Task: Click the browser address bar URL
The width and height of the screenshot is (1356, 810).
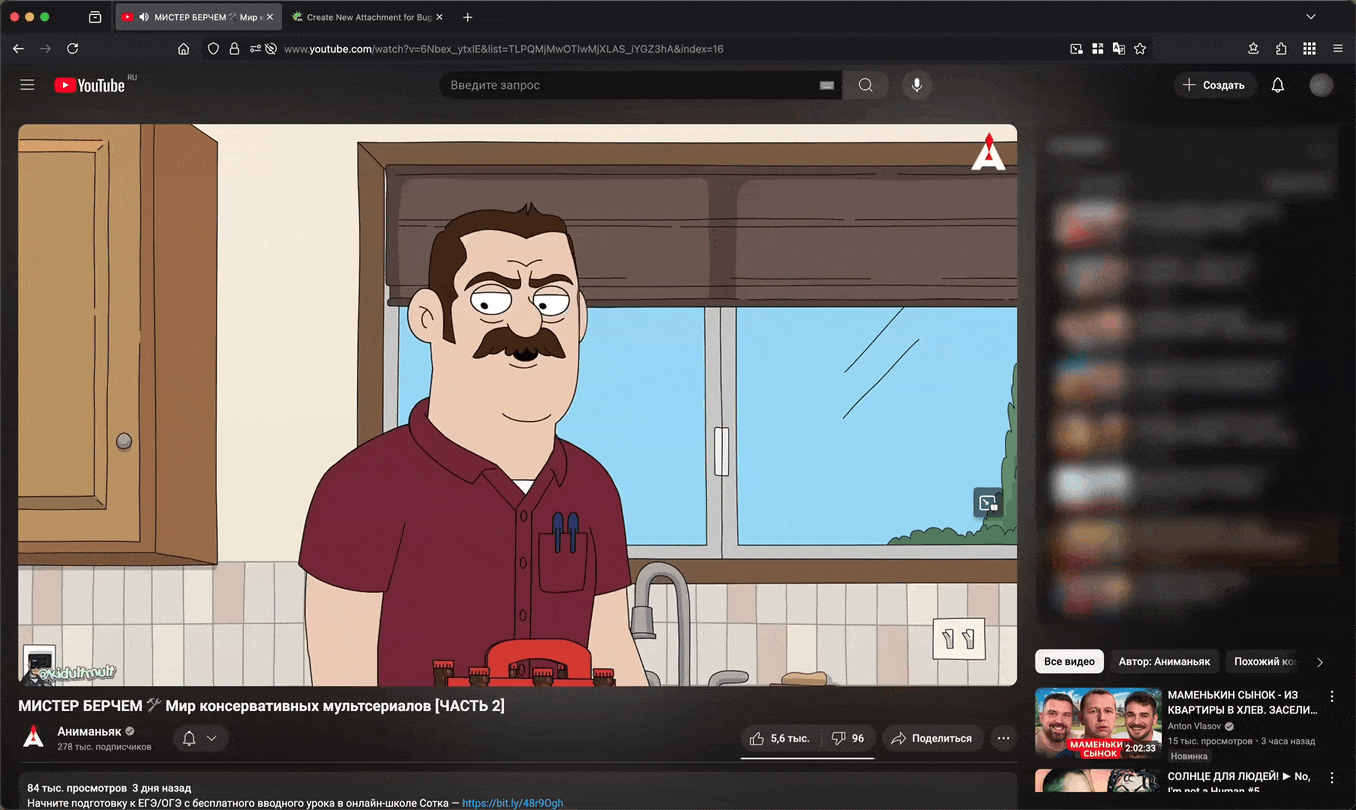Action: click(504, 48)
